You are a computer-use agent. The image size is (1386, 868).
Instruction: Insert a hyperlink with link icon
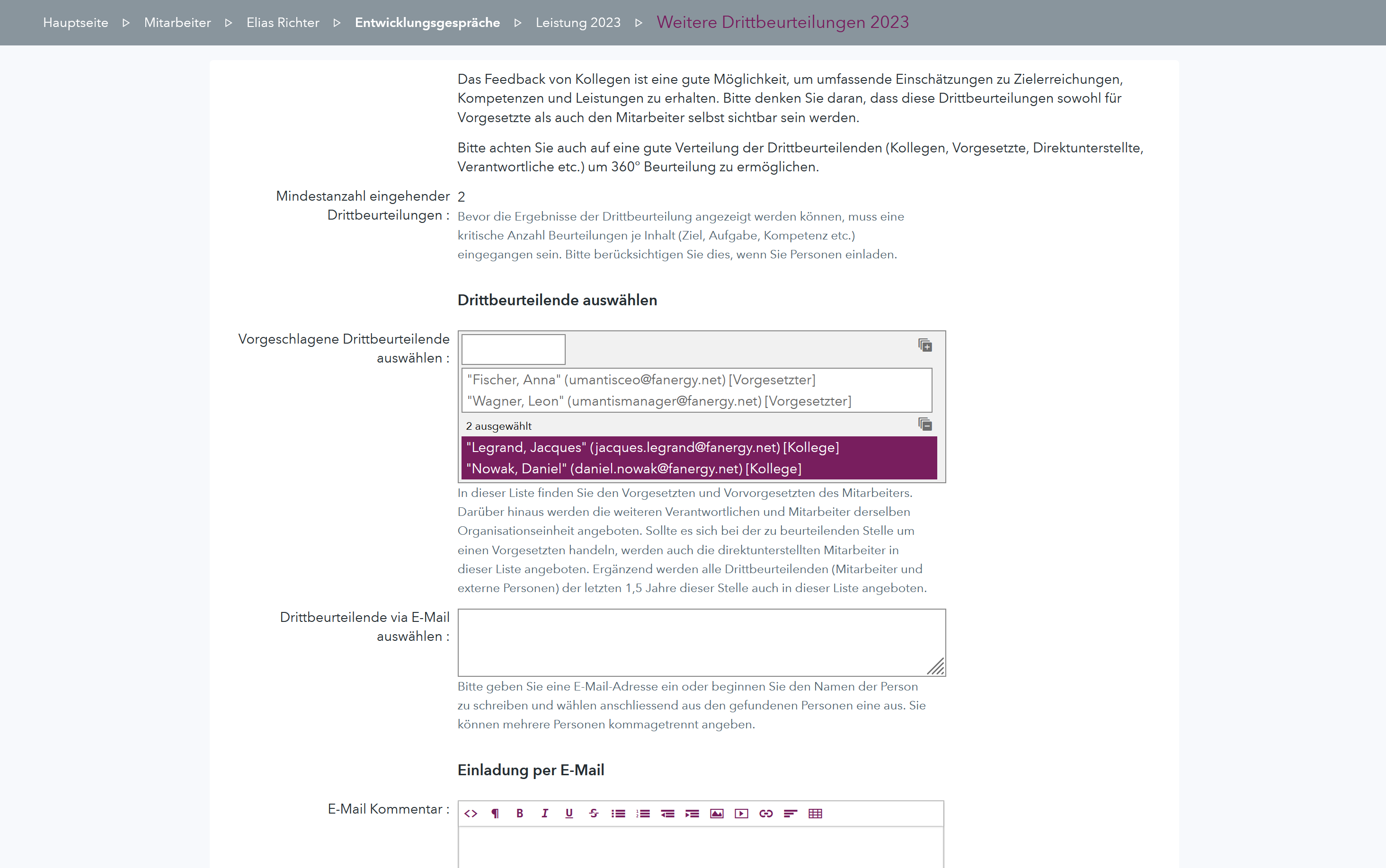(x=766, y=814)
